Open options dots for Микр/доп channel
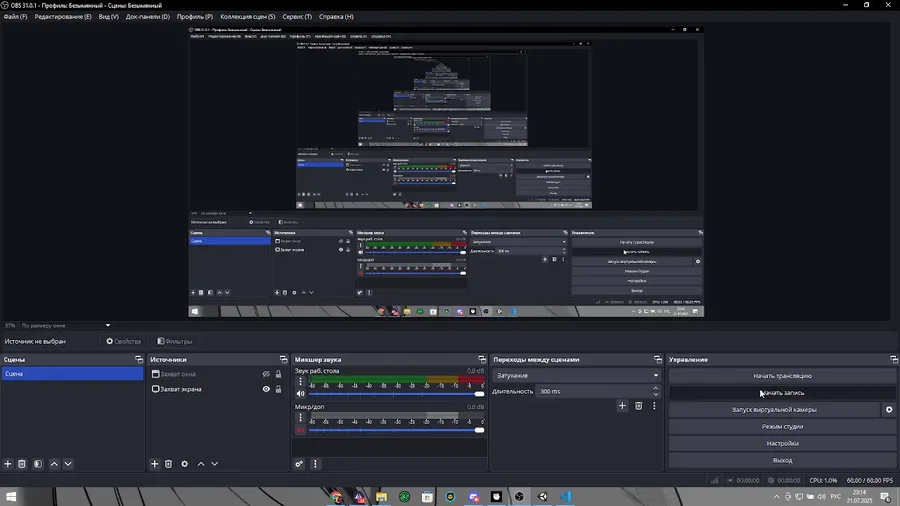 click(300, 418)
